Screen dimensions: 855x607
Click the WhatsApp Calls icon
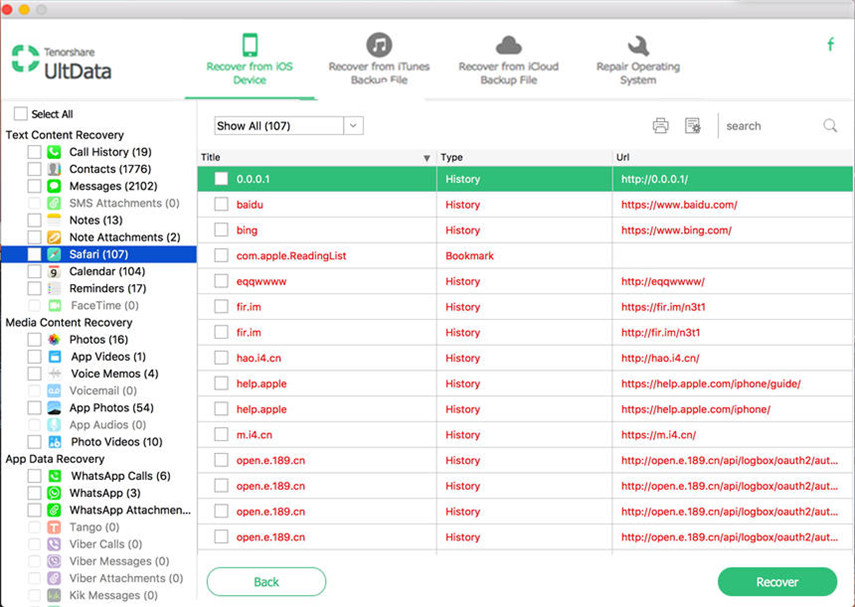(55, 476)
